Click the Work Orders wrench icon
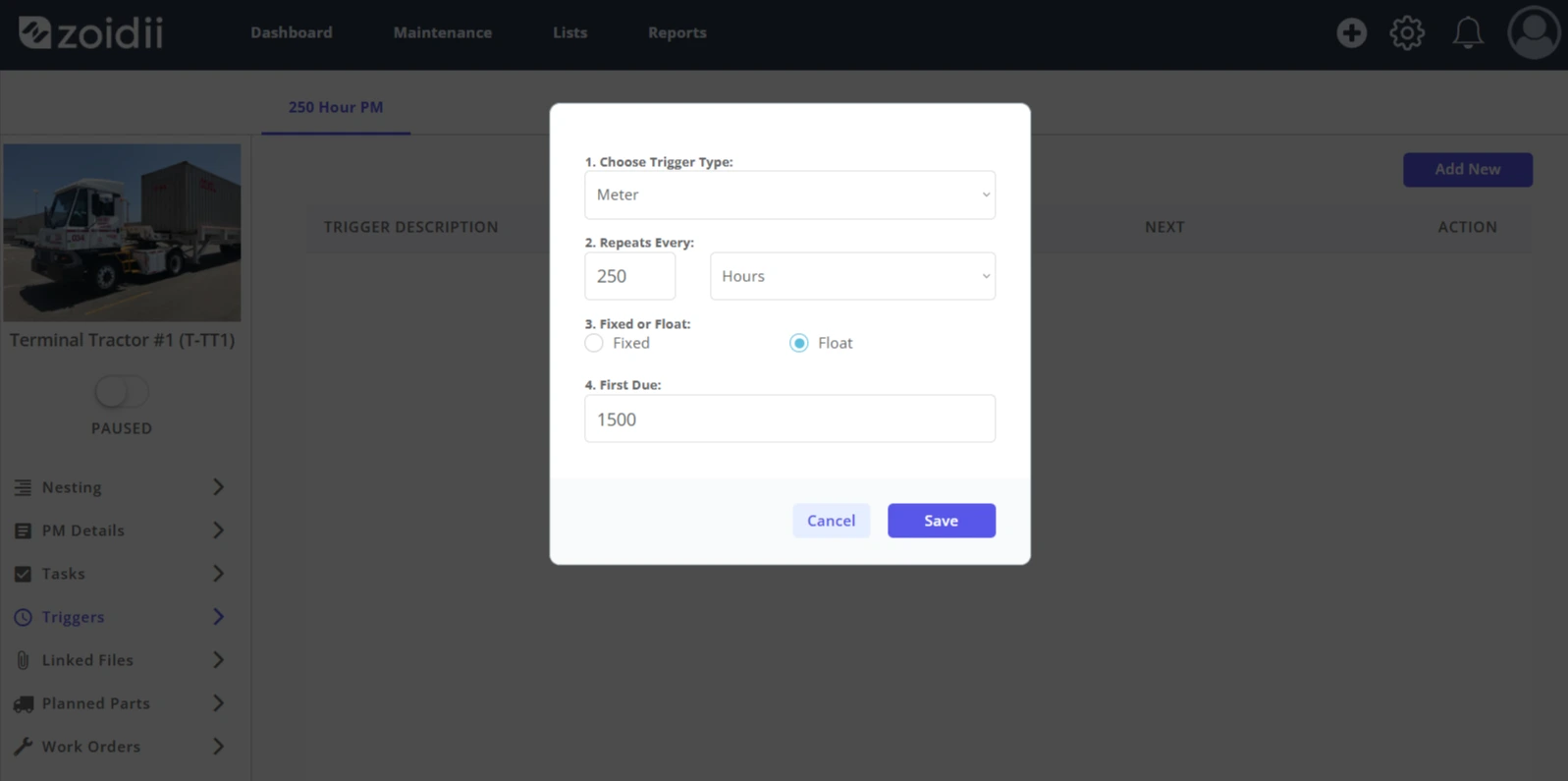This screenshot has height=781, width=1568. (x=23, y=747)
